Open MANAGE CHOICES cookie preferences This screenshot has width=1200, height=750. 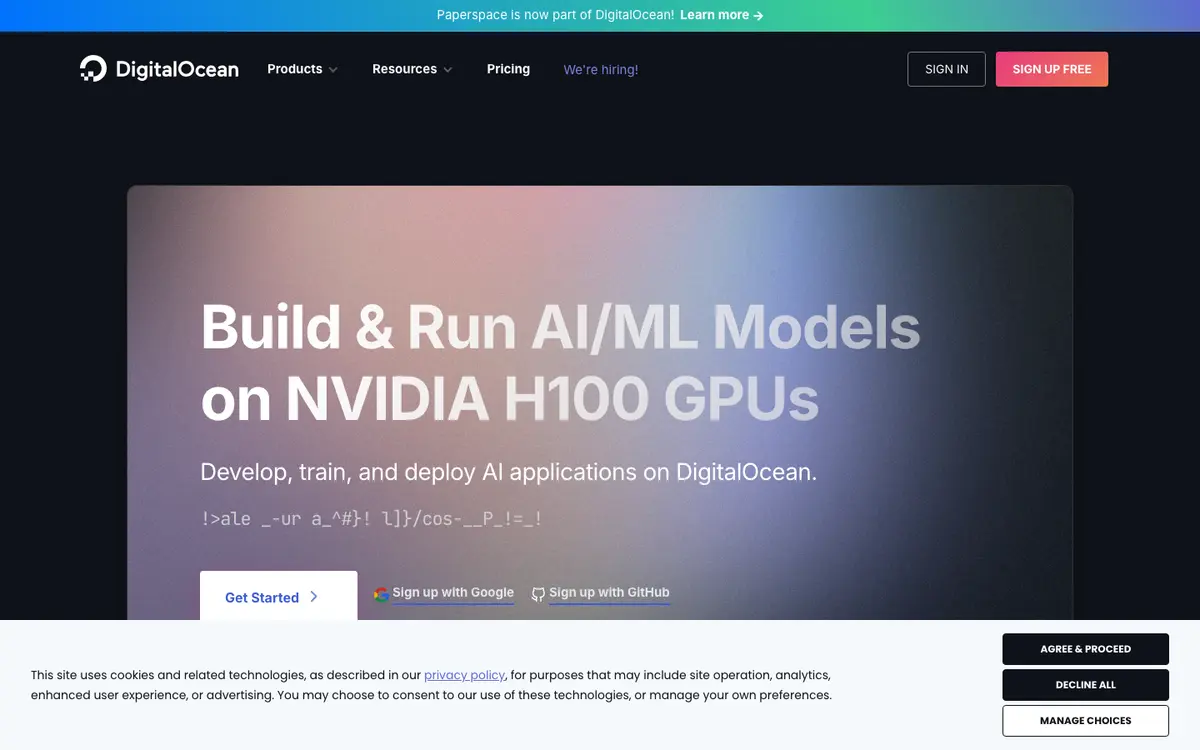pyautogui.click(x=1086, y=721)
